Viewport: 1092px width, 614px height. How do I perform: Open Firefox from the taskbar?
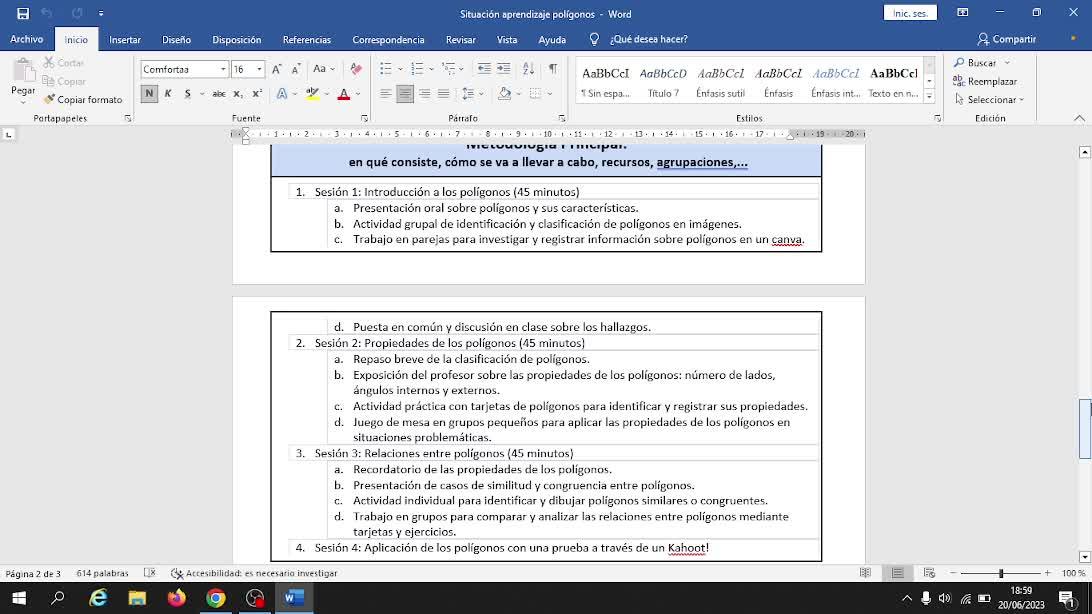coord(177,598)
